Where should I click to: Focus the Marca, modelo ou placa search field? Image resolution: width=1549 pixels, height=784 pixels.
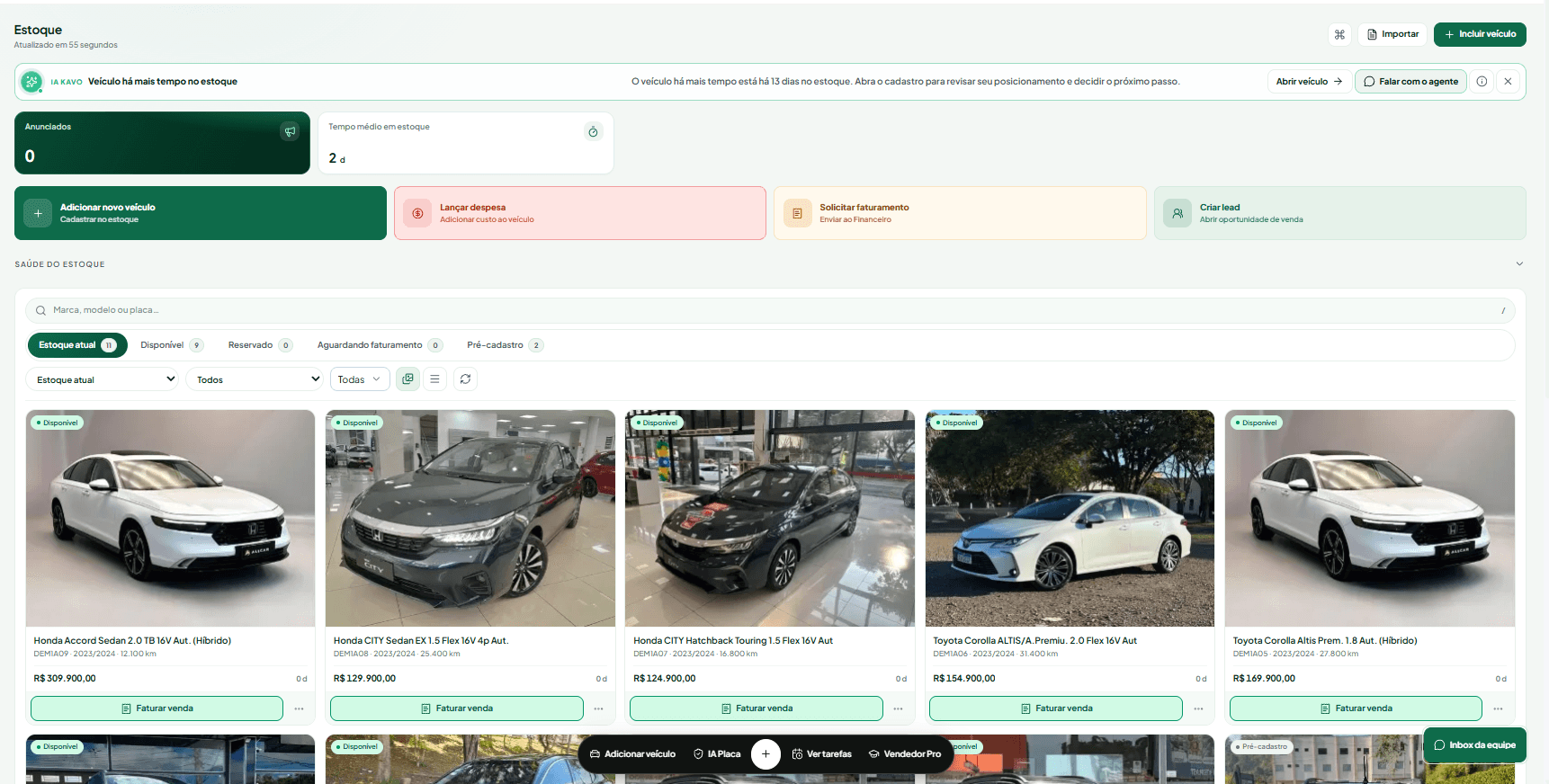770,310
